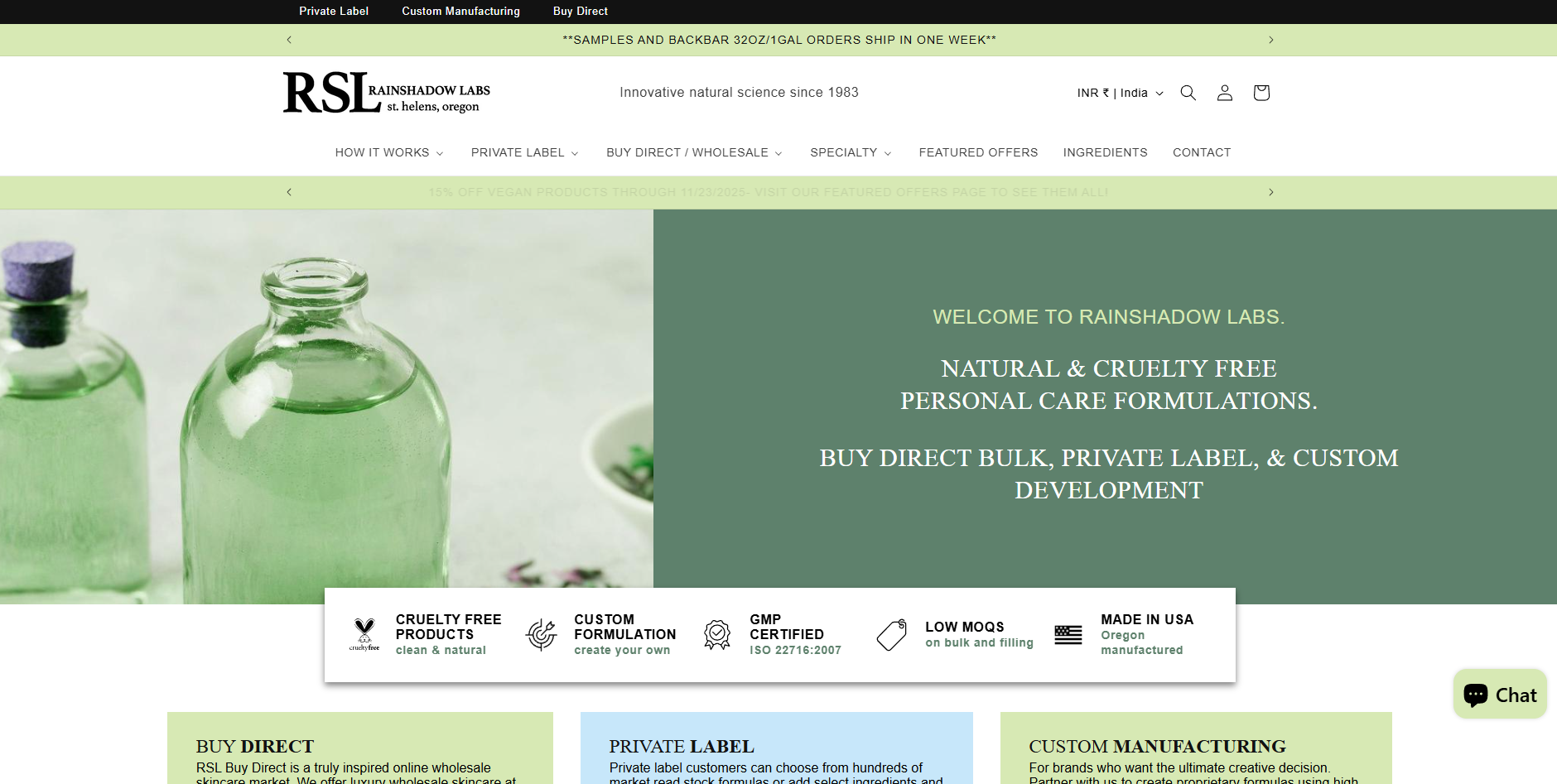View the shopping cart icon

[x=1261, y=93]
